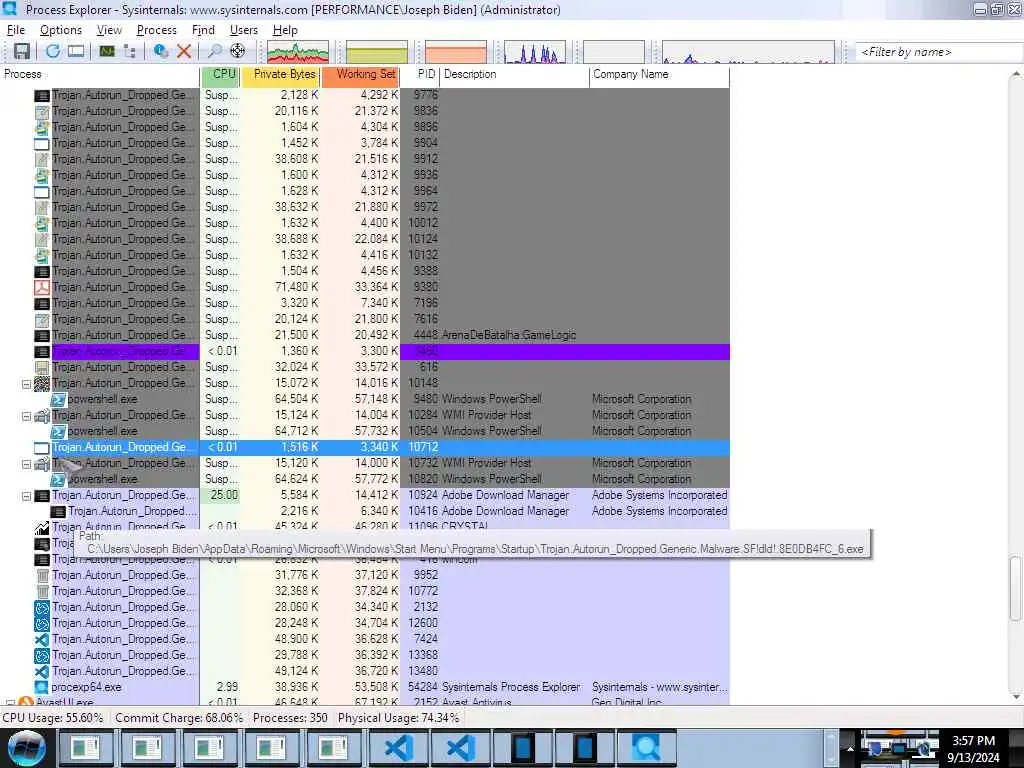Click the process list vertical scrollbar thumb
Screen dimensions: 1024x768
tap(1016, 588)
